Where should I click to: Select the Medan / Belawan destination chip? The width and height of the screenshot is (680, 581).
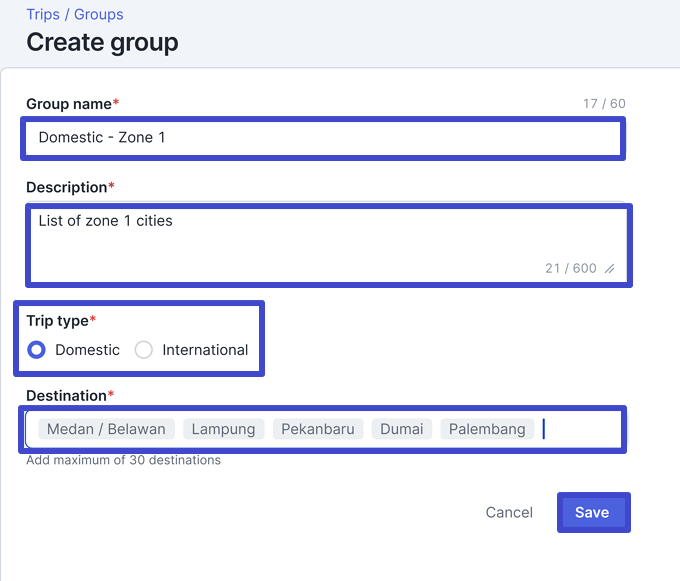(106, 429)
